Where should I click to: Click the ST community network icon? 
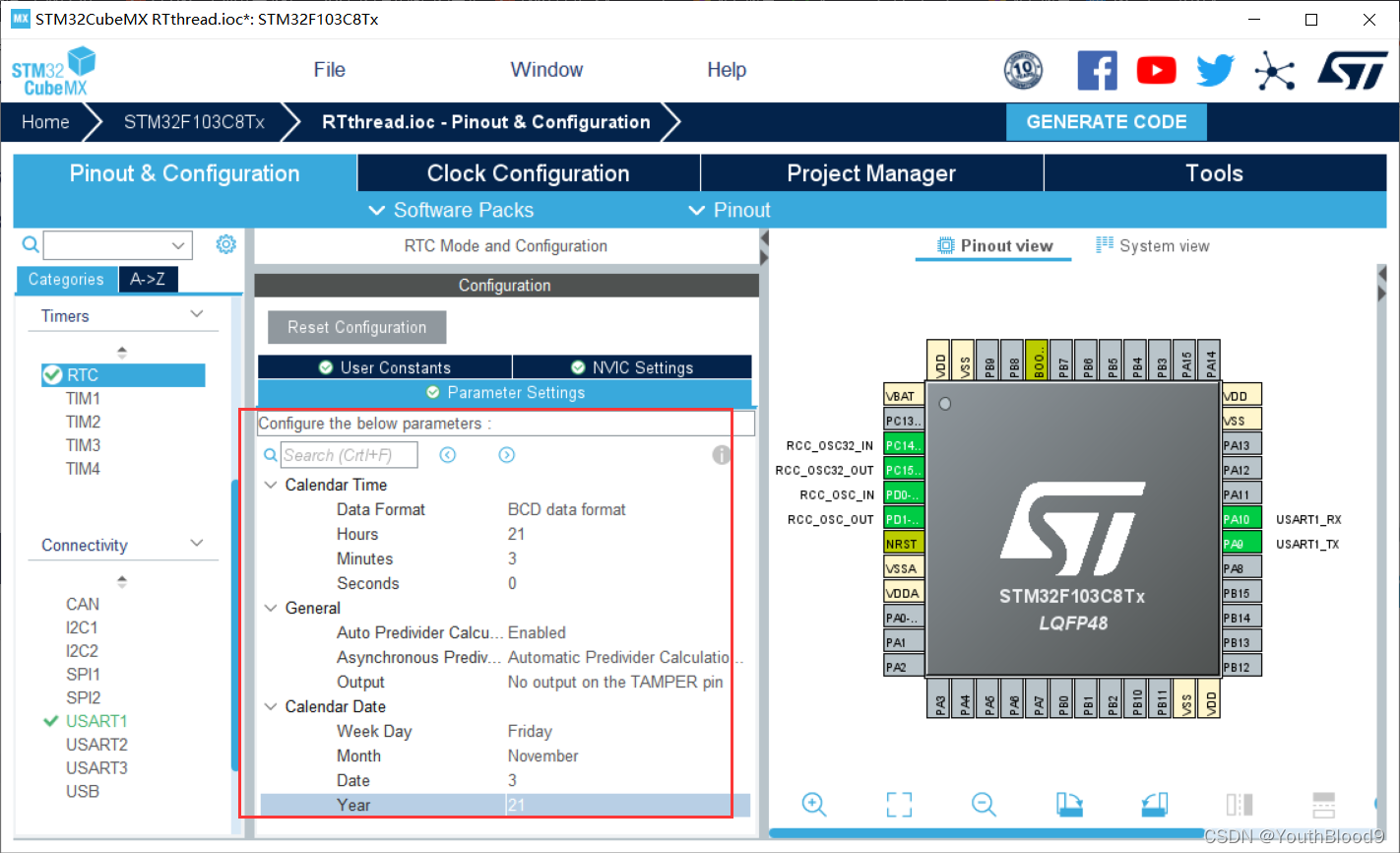1274,71
